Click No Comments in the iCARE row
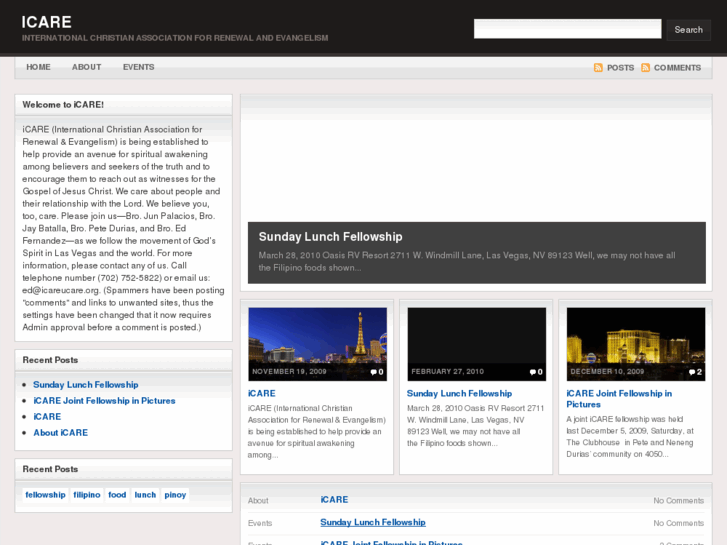This screenshot has height=545, width=727. point(679,500)
